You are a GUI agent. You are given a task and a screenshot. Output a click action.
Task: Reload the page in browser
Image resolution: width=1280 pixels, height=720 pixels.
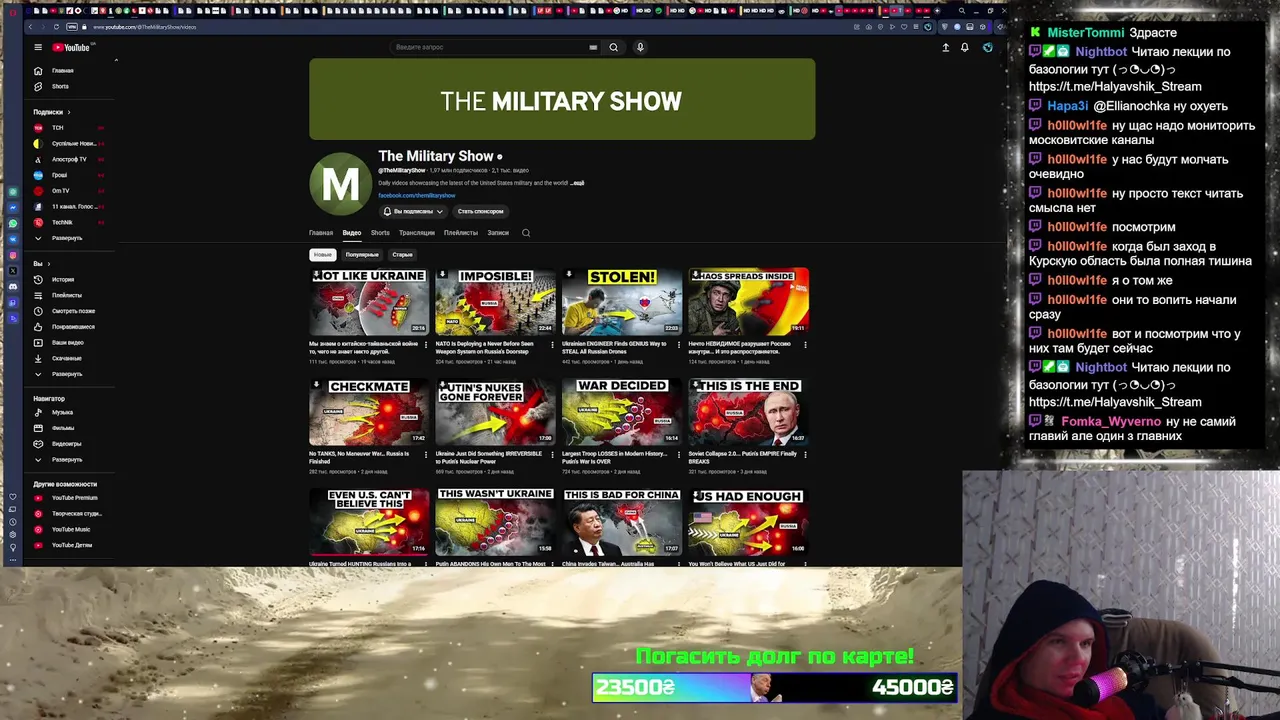(56, 27)
